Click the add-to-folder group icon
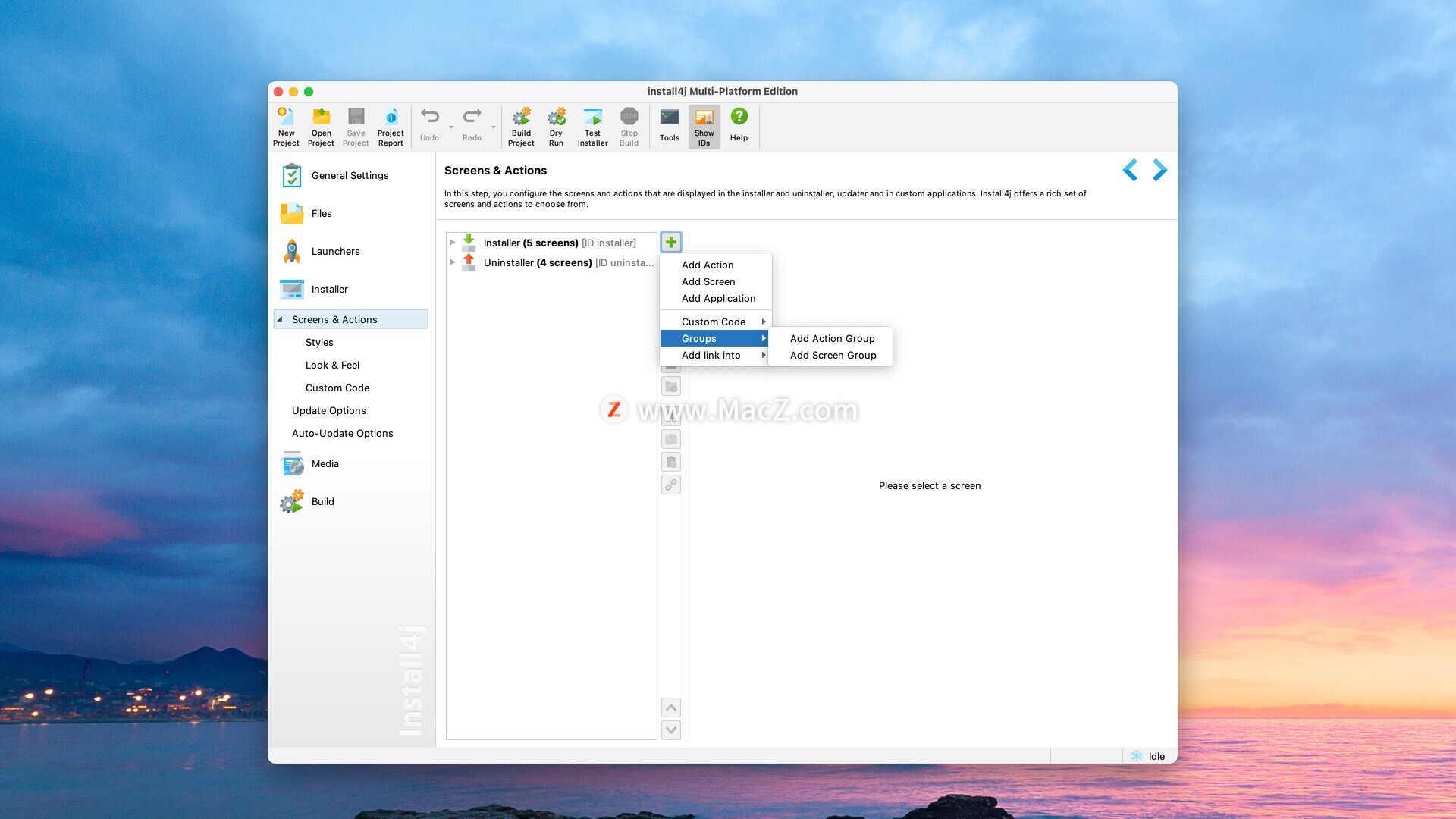Image resolution: width=1456 pixels, height=819 pixels. 671,387
